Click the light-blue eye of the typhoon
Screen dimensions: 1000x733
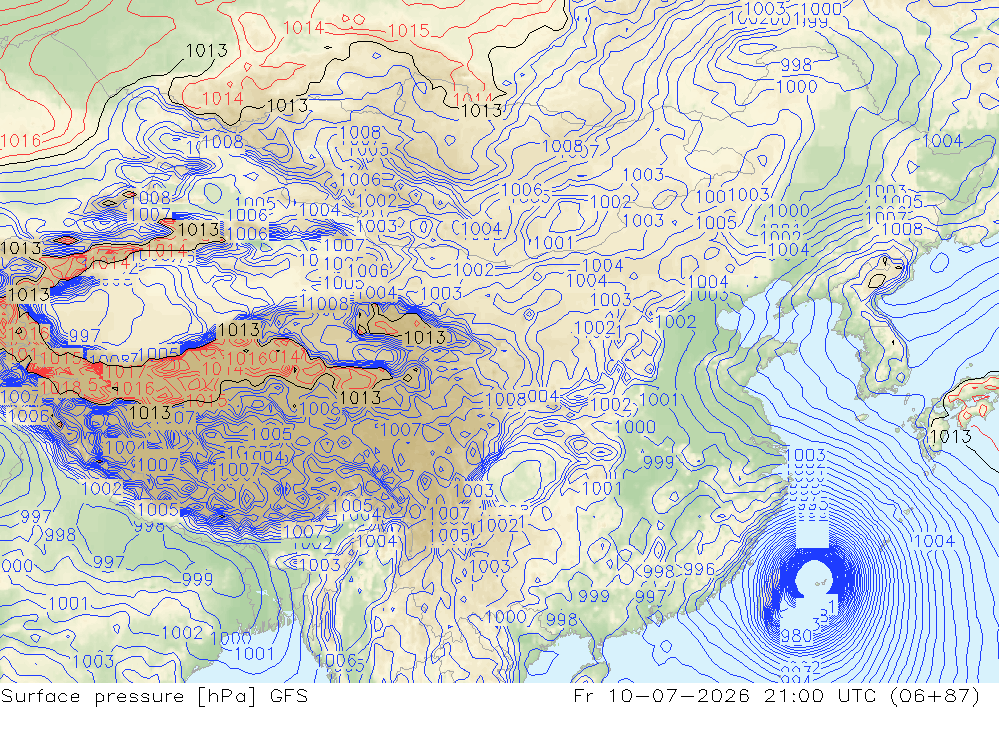tap(814, 577)
